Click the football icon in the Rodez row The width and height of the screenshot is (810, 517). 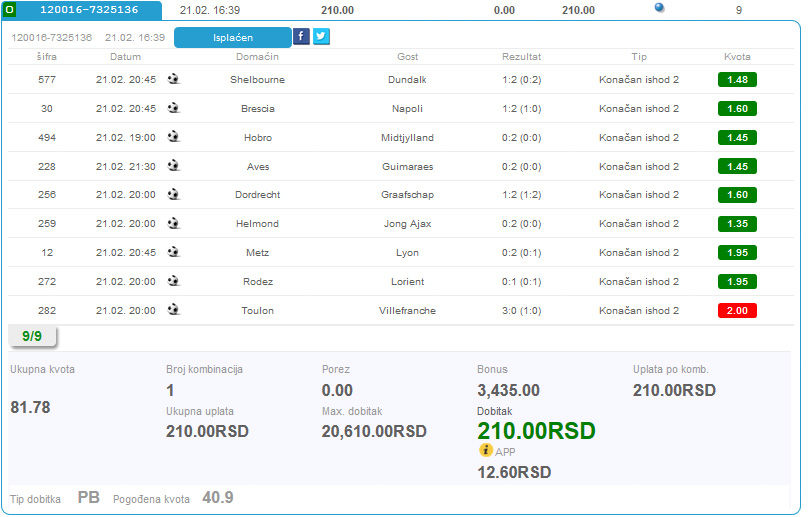174,281
